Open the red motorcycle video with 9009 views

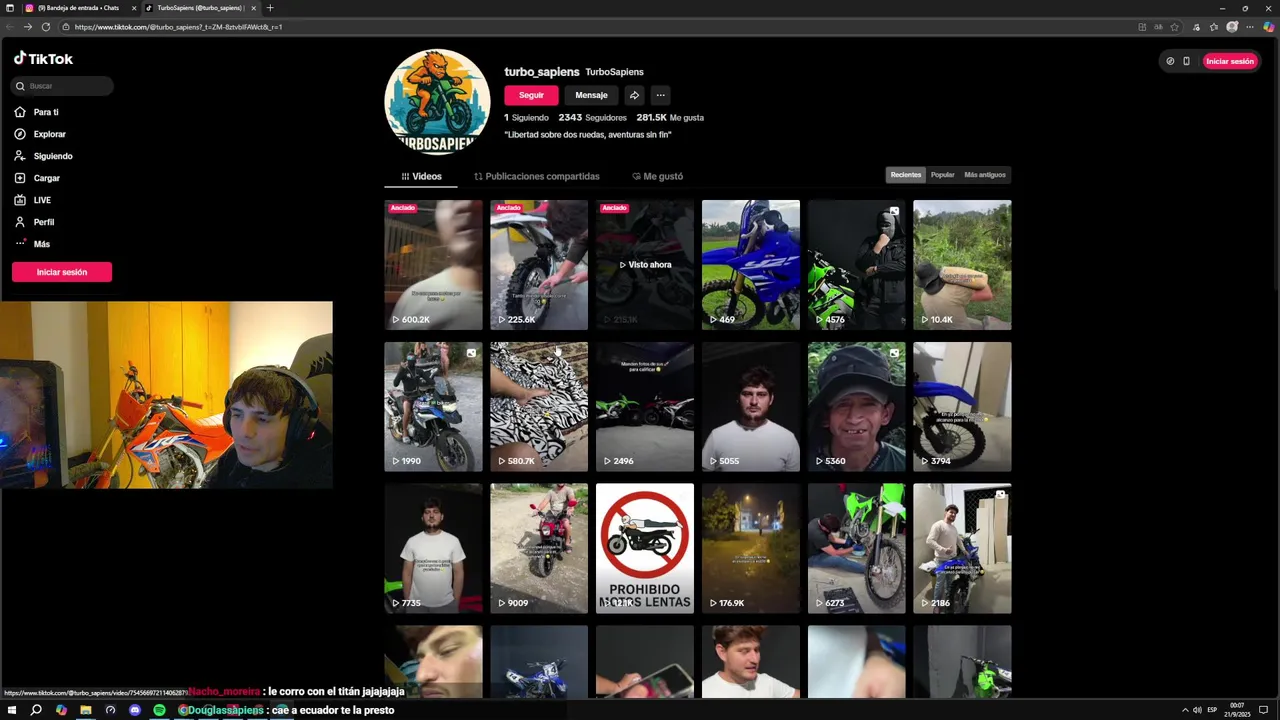pos(539,549)
